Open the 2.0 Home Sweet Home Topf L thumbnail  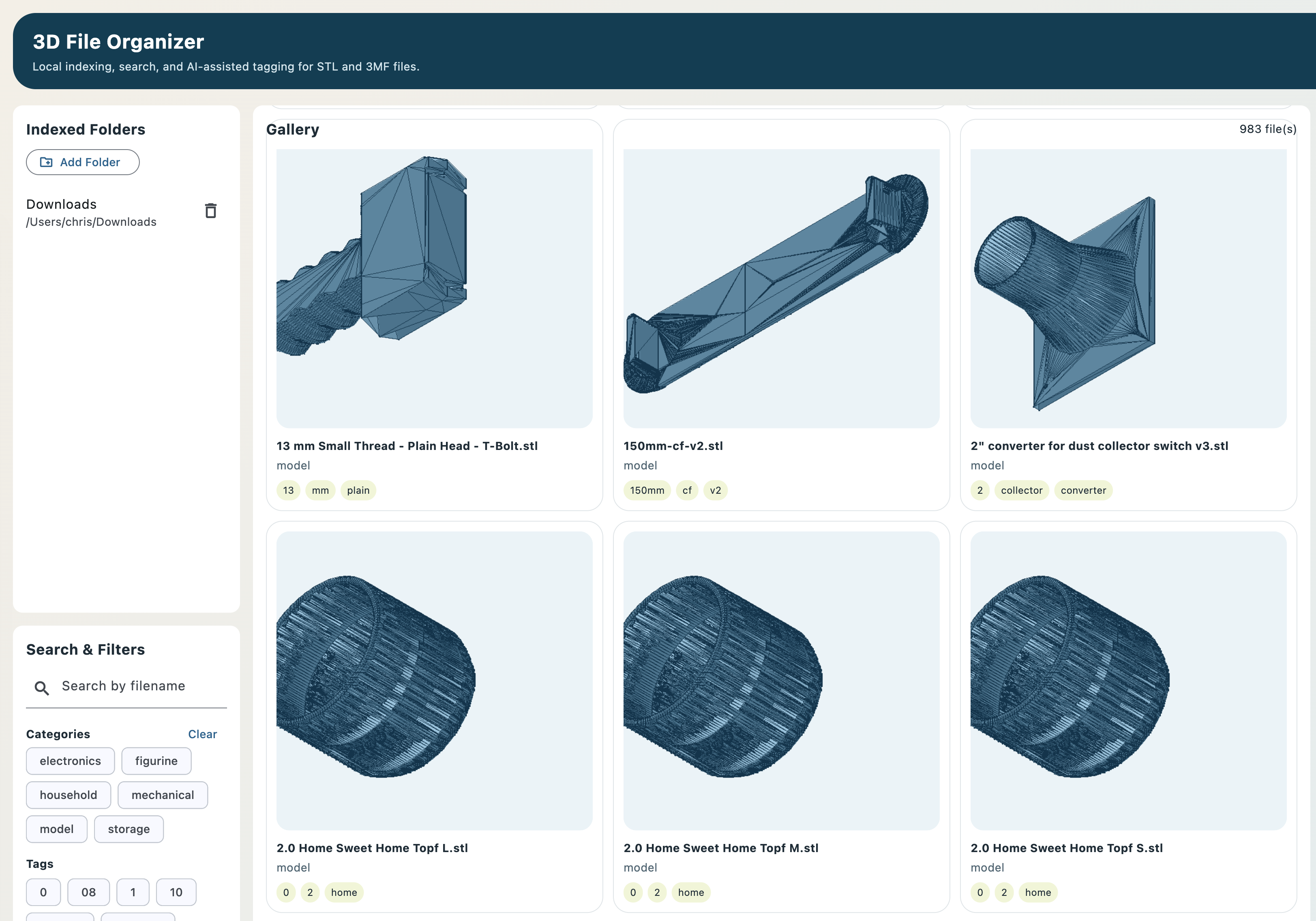point(434,679)
